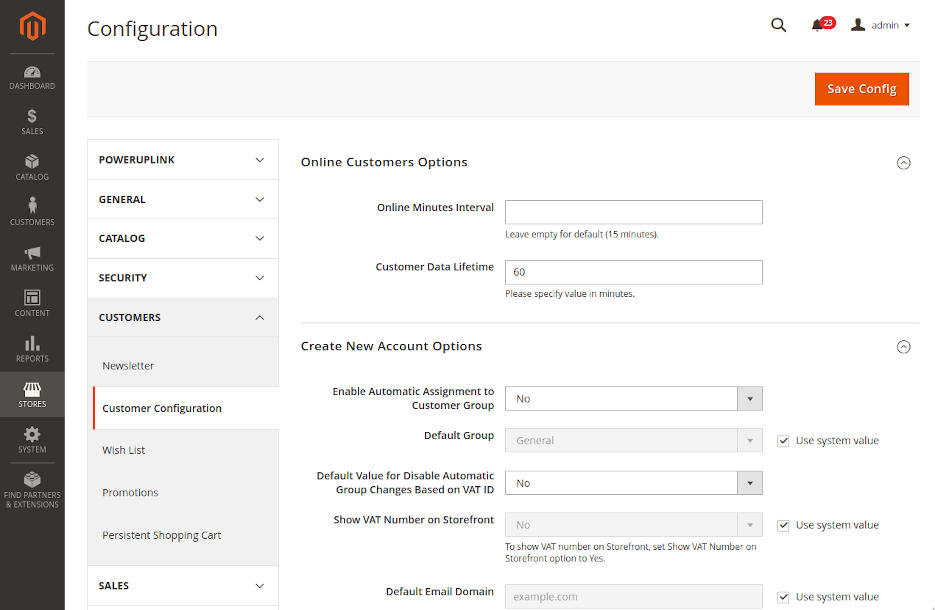Viewport: 935px width, 610px height.
Task: Collapse the Create New Account Options section
Action: point(903,346)
